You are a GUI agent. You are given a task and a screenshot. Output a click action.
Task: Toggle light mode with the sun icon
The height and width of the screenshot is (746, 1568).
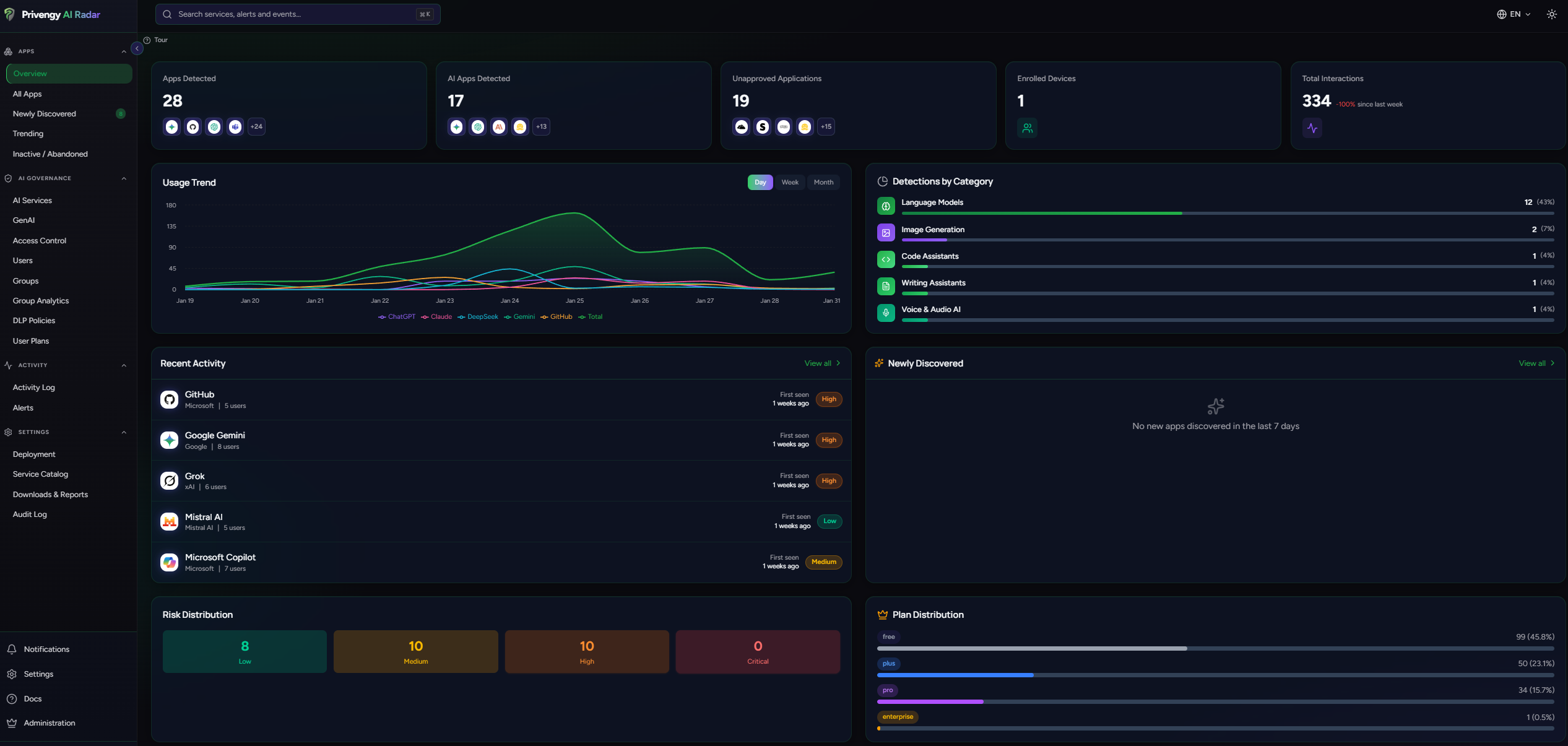pyautogui.click(x=1551, y=14)
